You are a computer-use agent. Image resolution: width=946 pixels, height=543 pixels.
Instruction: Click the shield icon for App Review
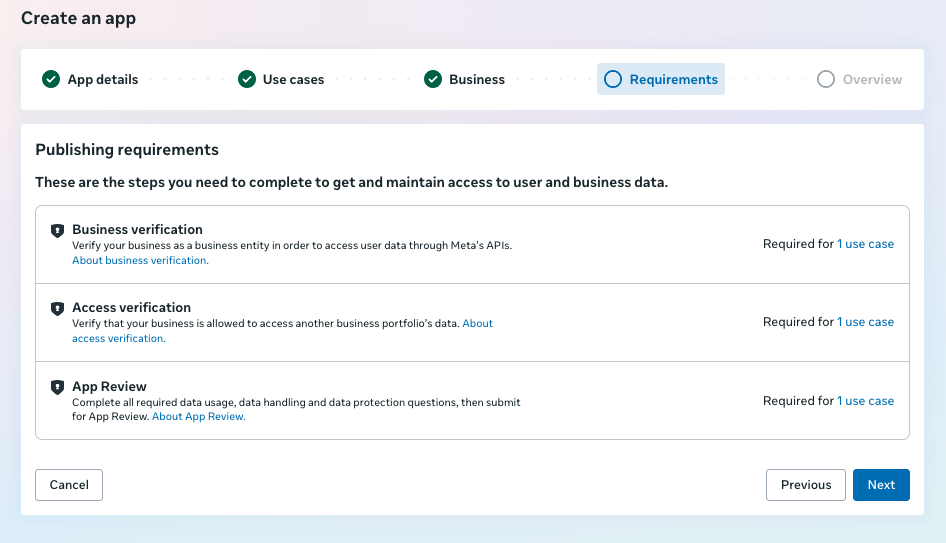tap(57, 387)
